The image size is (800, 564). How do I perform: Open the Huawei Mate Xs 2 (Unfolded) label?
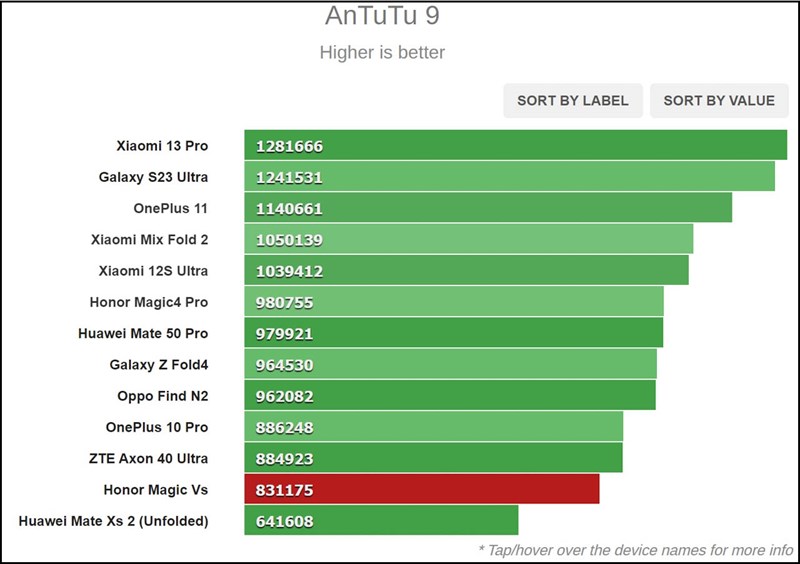tap(113, 521)
